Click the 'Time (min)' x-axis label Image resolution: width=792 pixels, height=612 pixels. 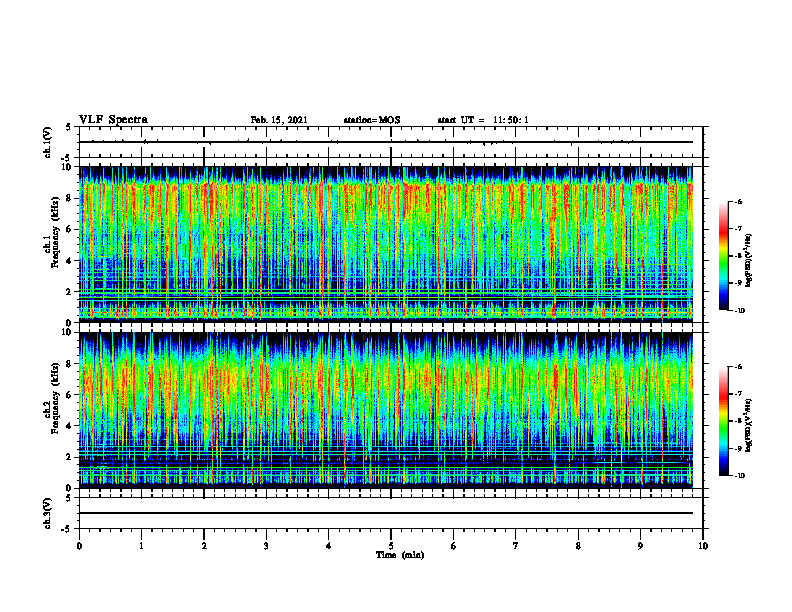[400, 555]
